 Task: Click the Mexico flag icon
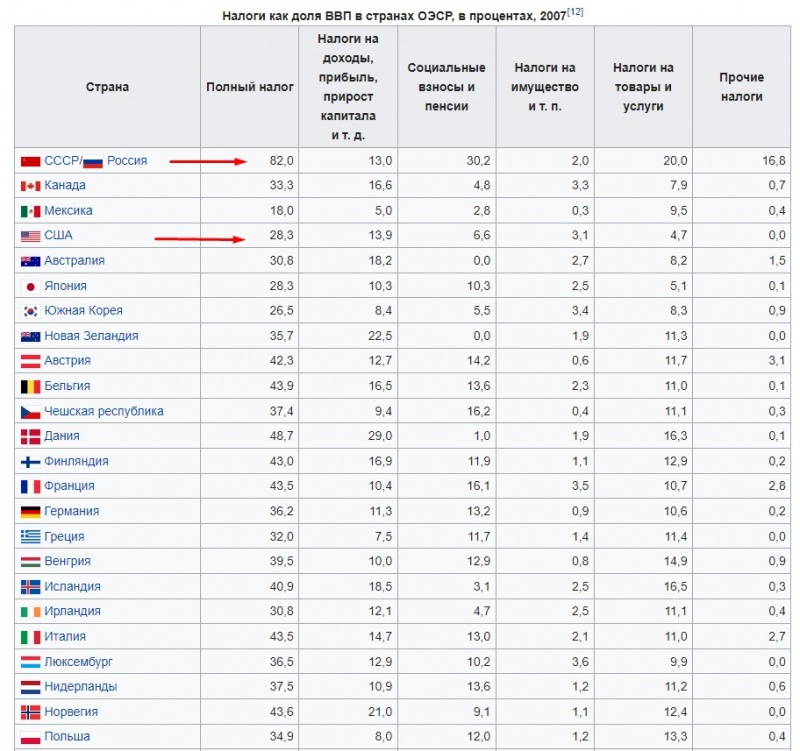coord(30,211)
